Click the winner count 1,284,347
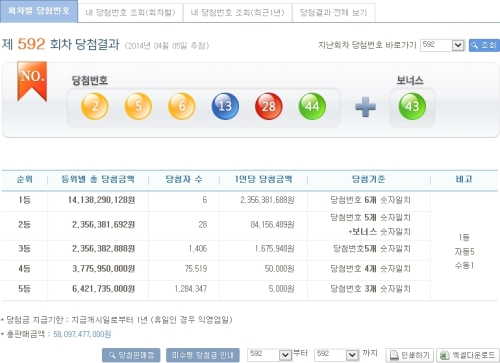The image size is (500, 363). tap(191, 289)
